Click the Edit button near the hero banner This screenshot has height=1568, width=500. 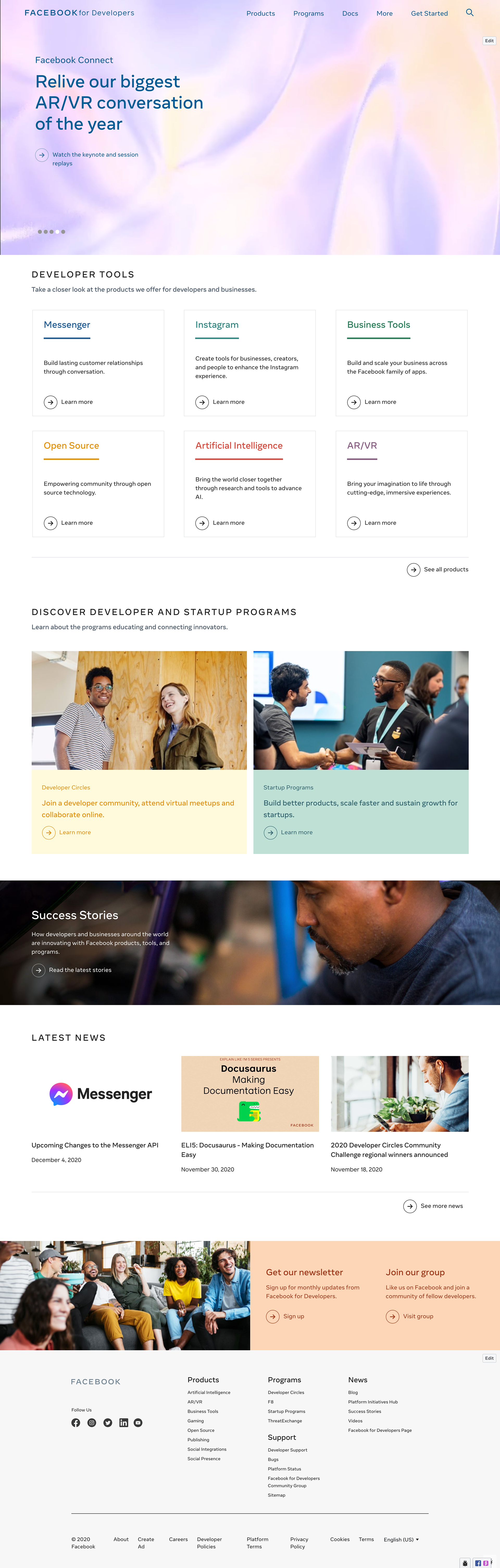[x=489, y=41]
